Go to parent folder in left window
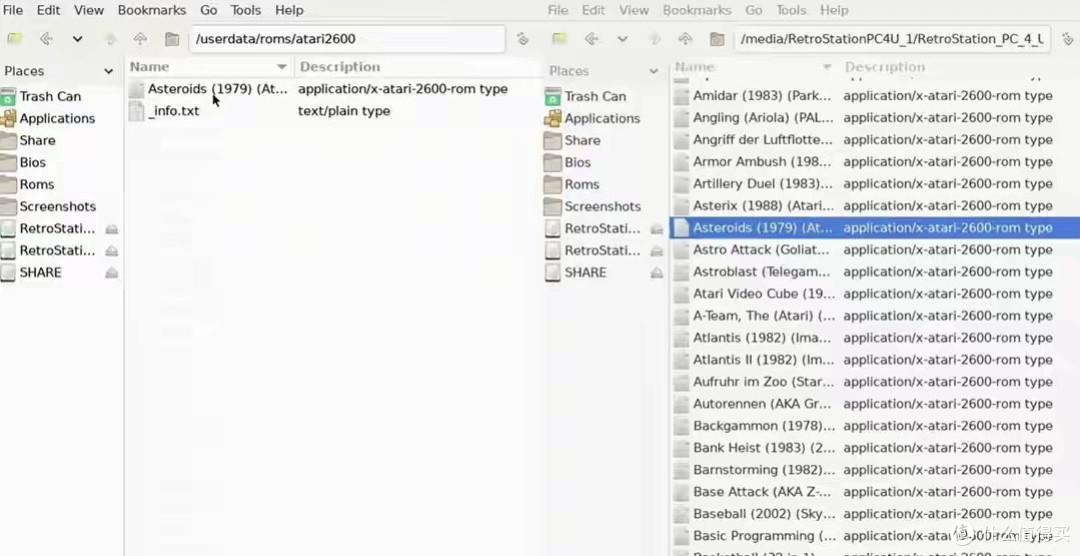 [140, 39]
